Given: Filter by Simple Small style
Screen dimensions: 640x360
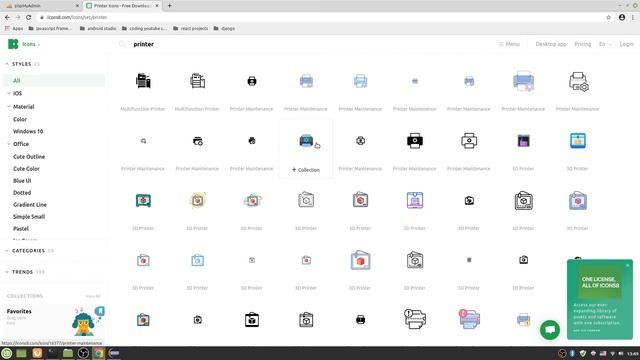Looking at the screenshot, I should tap(29, 217).
